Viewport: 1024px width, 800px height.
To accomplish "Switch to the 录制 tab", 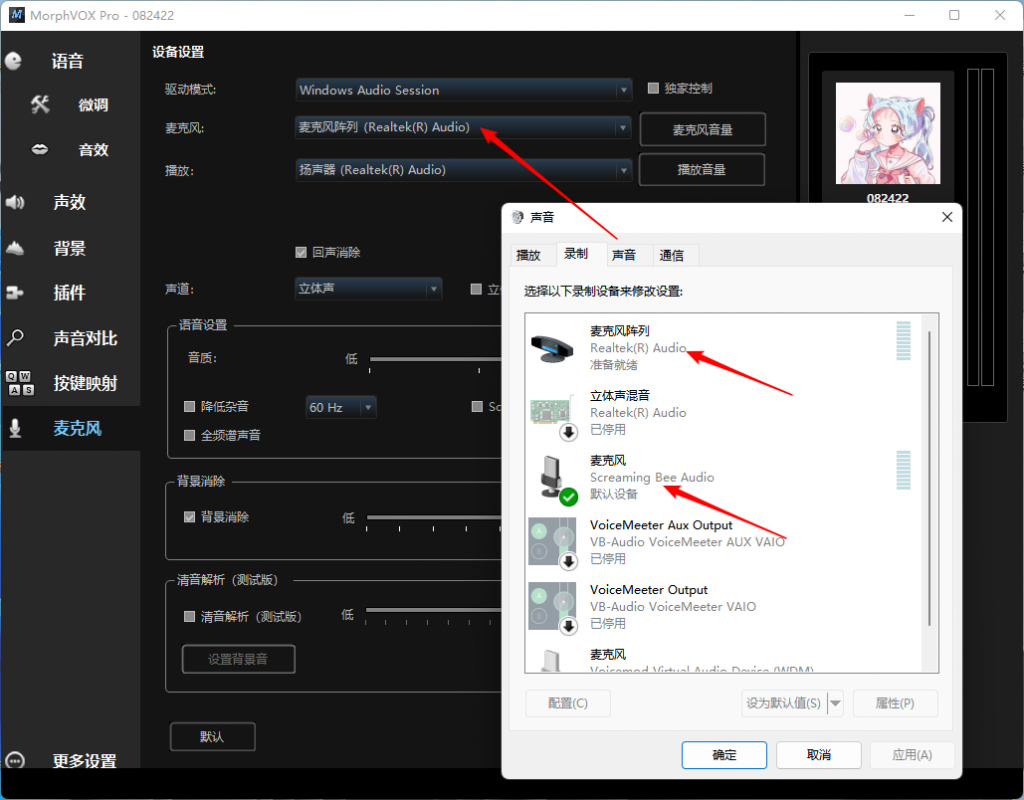I will pyautogui.click(x=576, y=253).
